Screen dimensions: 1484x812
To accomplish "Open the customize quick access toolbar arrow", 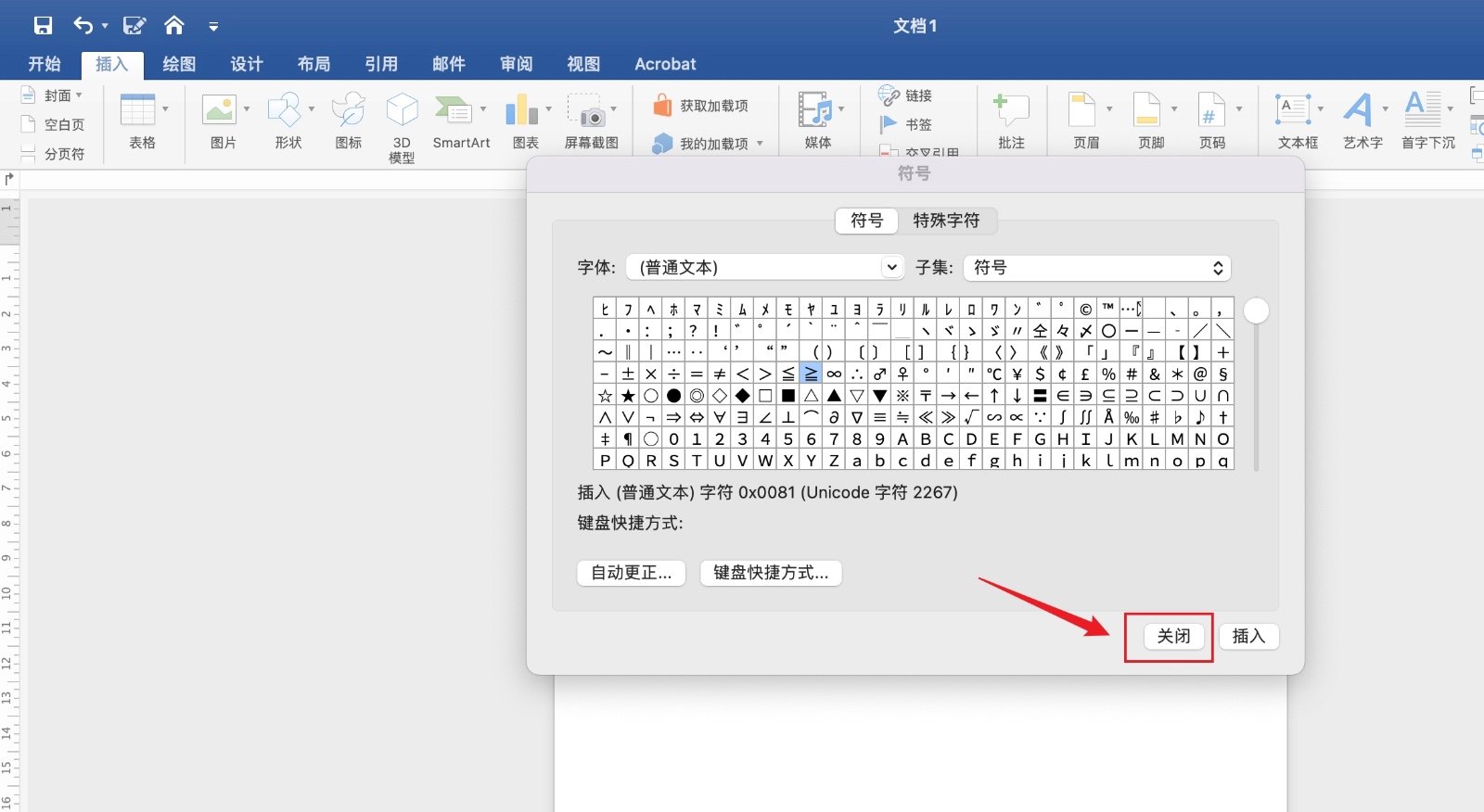I will (213, 27).
